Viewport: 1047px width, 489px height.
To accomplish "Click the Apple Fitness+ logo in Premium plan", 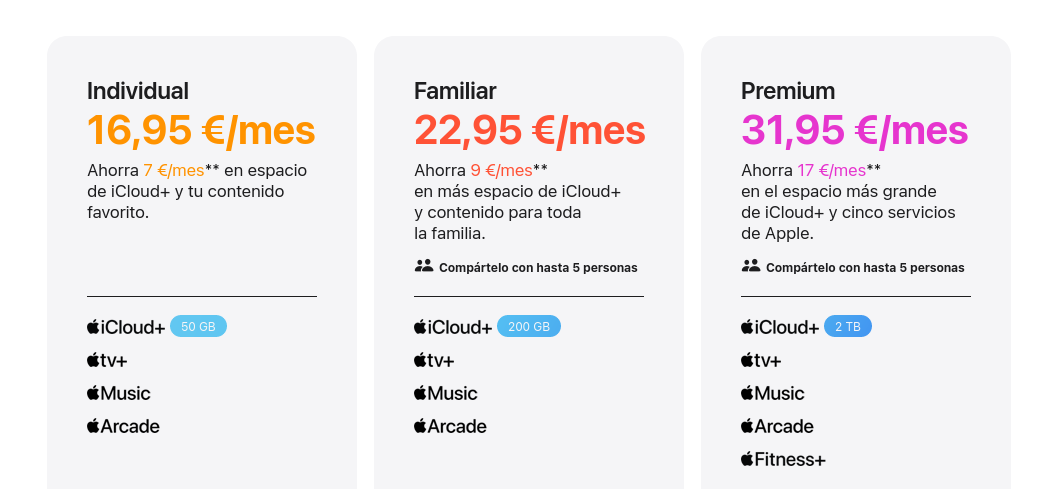I will (783, 459).
